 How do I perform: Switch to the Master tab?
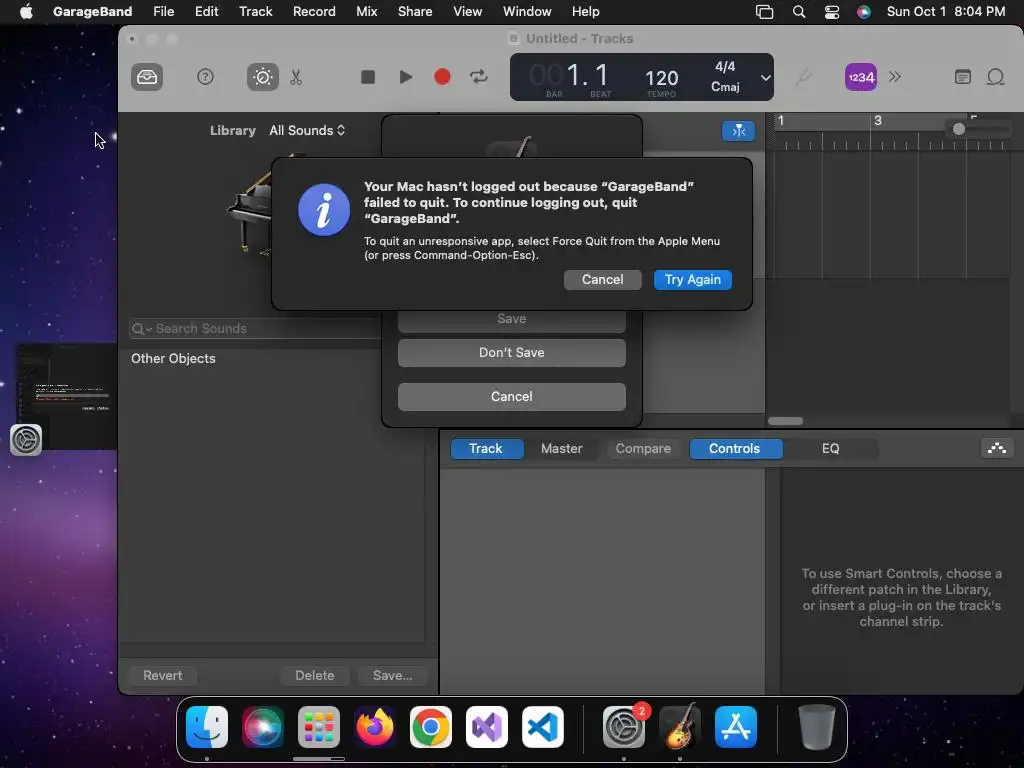(561, 449)
